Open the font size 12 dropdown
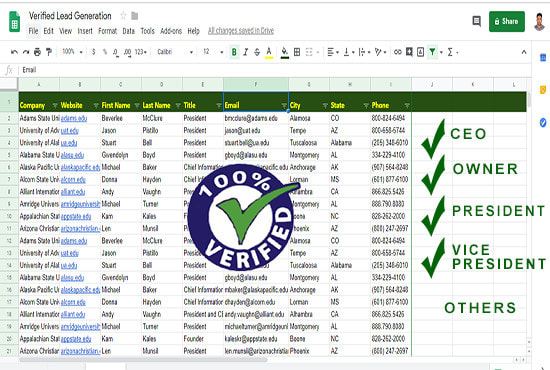 pos(213,52)
